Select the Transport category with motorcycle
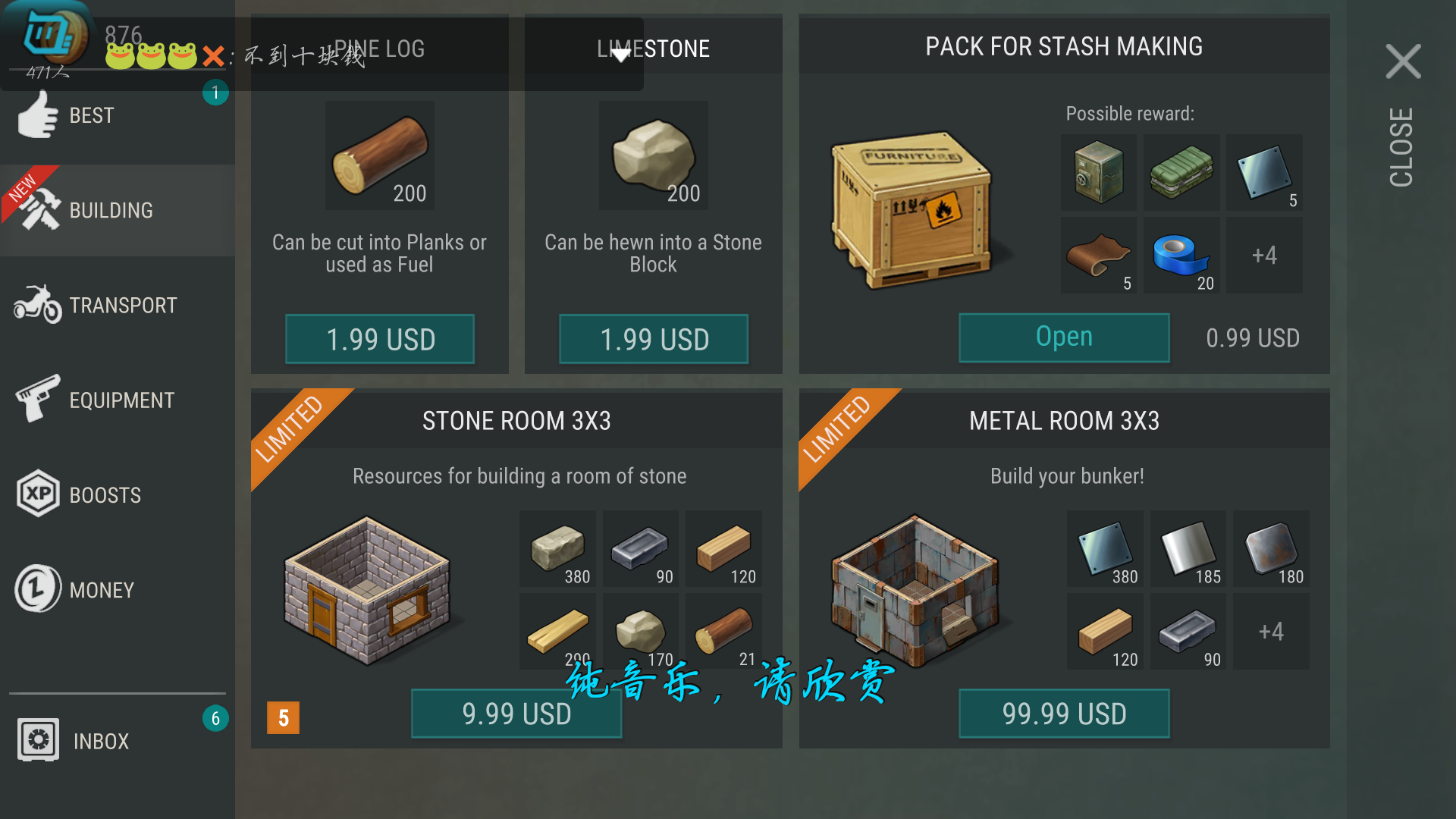 (118, 305)
